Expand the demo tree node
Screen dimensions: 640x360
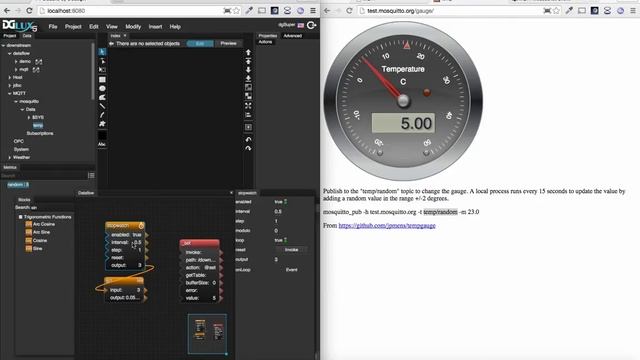16,62
